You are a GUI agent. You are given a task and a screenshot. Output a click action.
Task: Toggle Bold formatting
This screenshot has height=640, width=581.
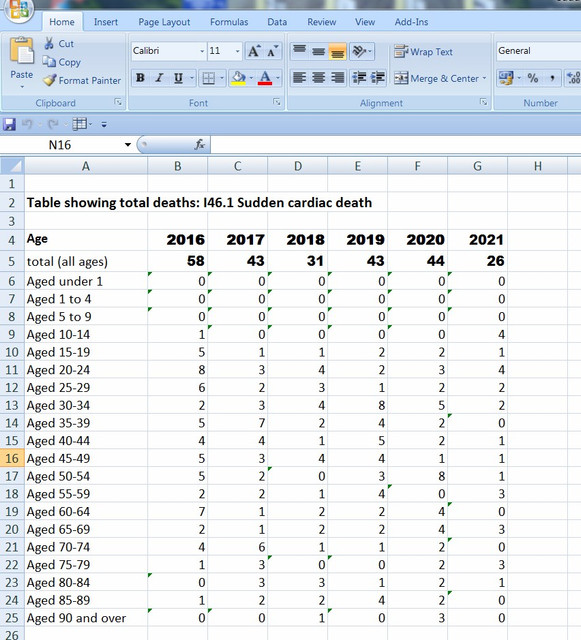(x=140, y=78)
